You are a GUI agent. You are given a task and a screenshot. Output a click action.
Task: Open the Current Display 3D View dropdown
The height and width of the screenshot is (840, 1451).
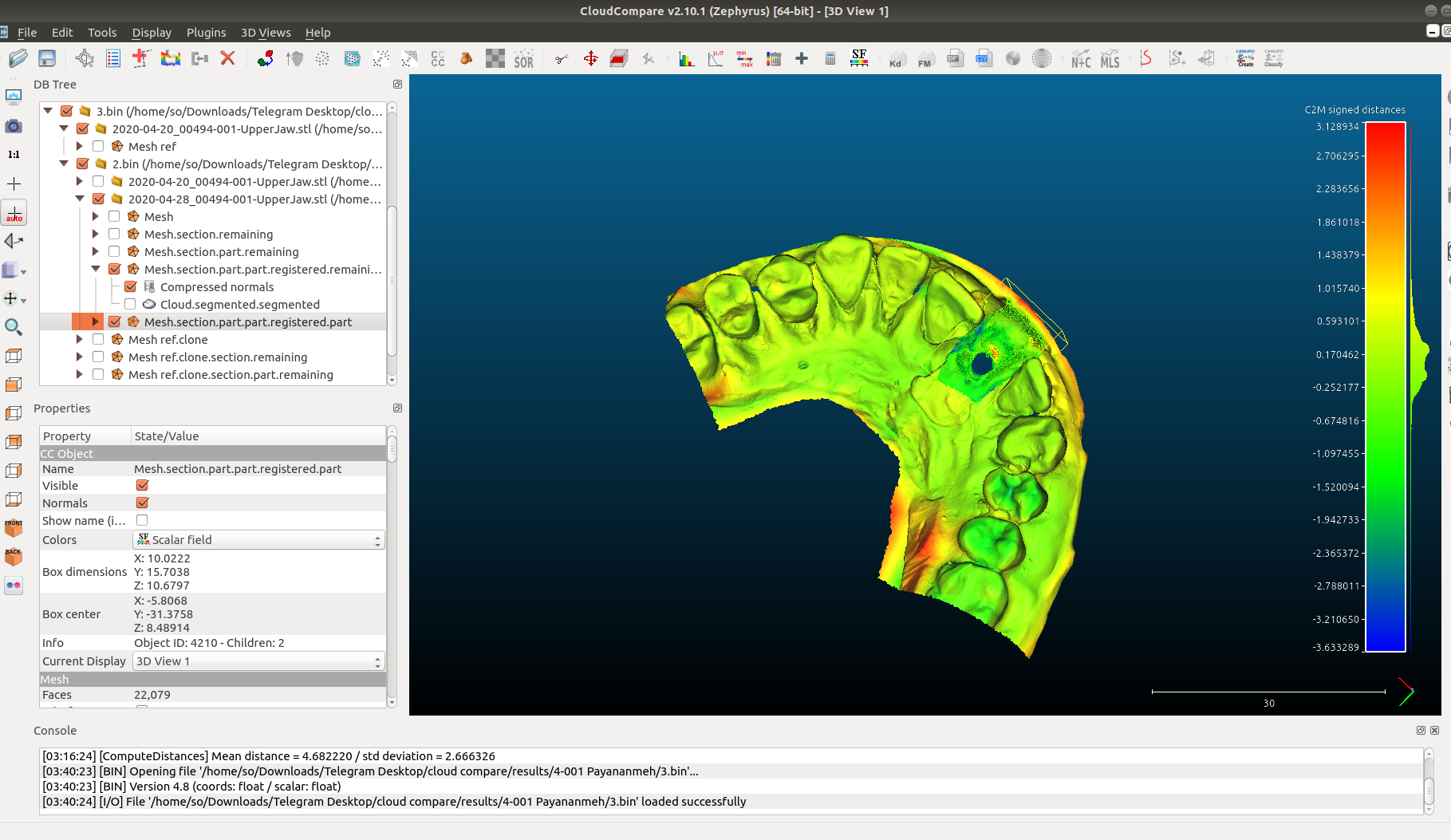point(258,661)
